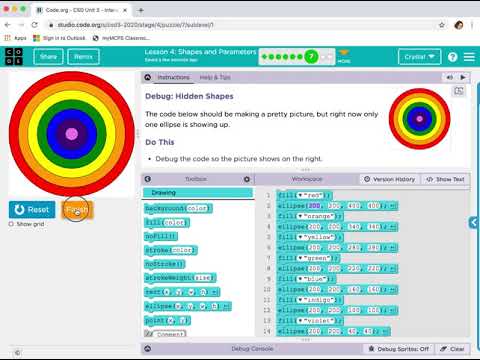The image size is (480, 360).
Task: Click the layout resize icon beside the preview image
Action: coord(459,91)
